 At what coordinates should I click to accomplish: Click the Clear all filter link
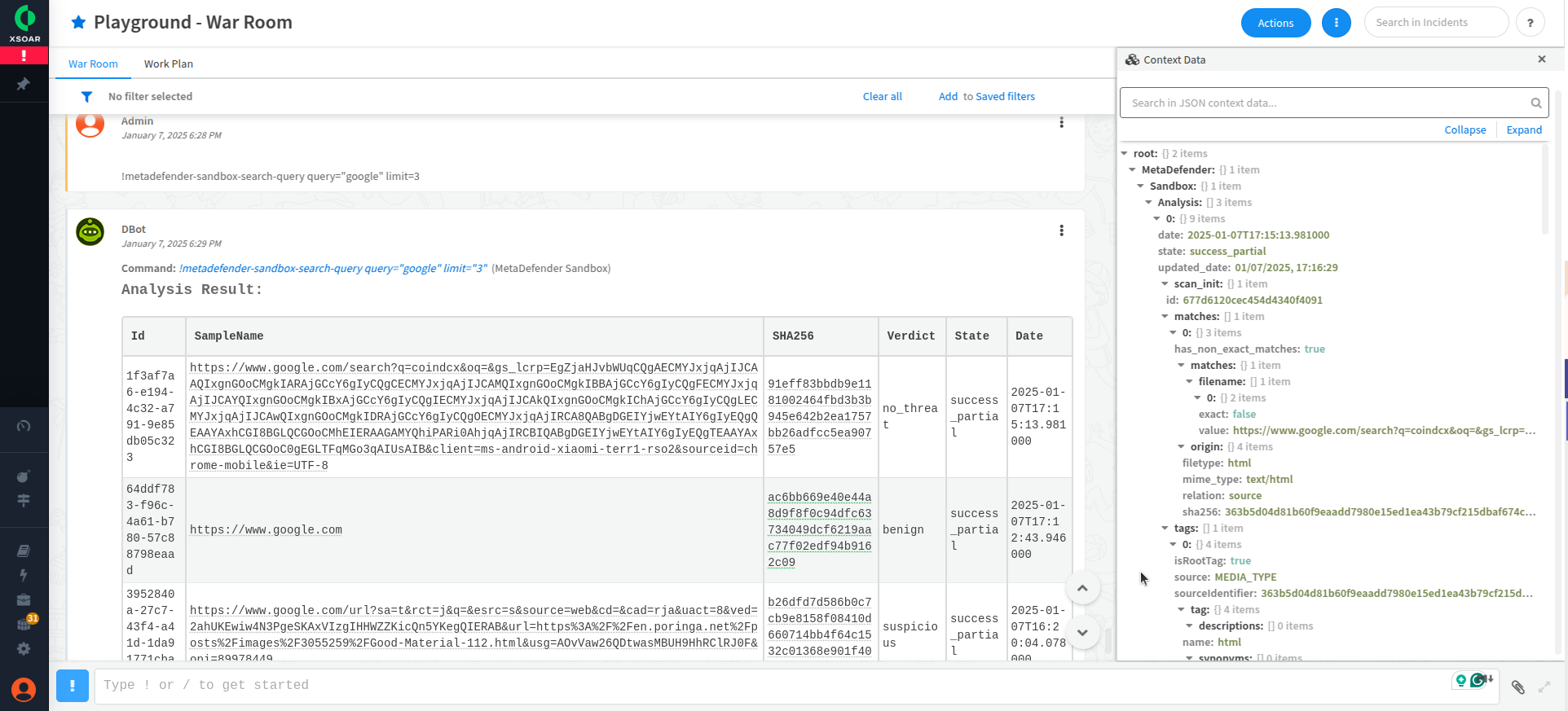pos(882,96)
